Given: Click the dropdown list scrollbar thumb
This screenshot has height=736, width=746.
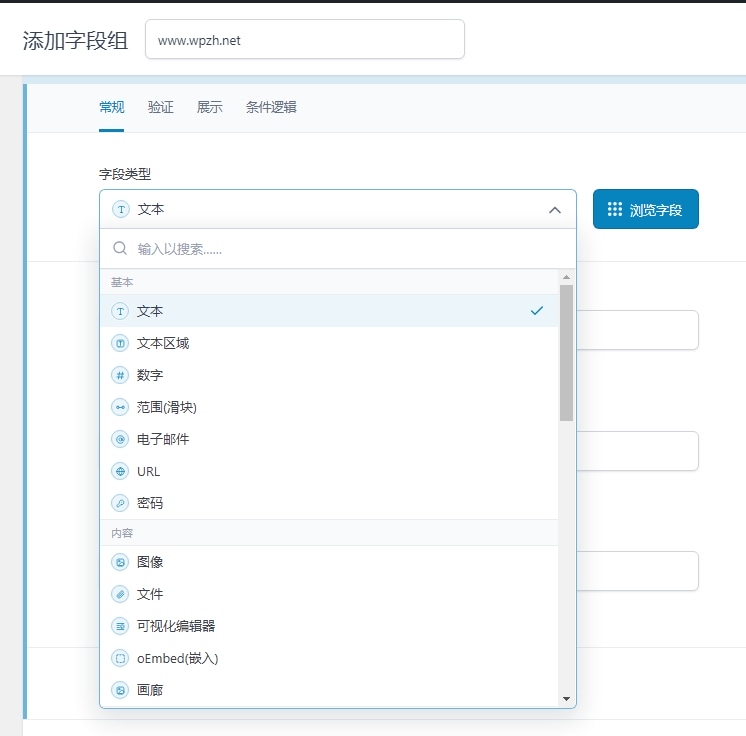Looking at the screenshot, I should tap(566, 353).
